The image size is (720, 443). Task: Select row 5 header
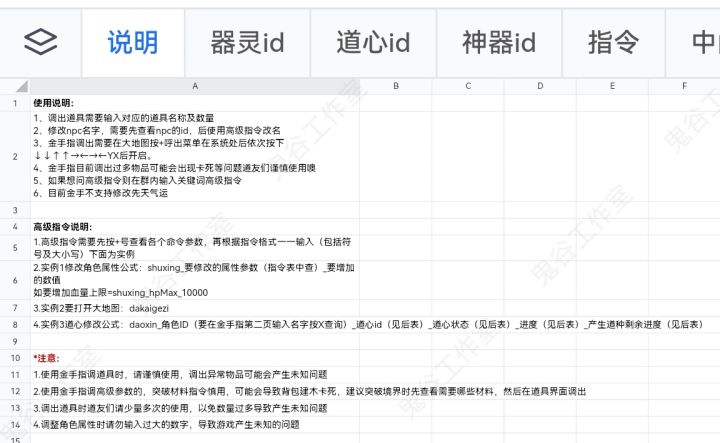click(x=15, y=248)
